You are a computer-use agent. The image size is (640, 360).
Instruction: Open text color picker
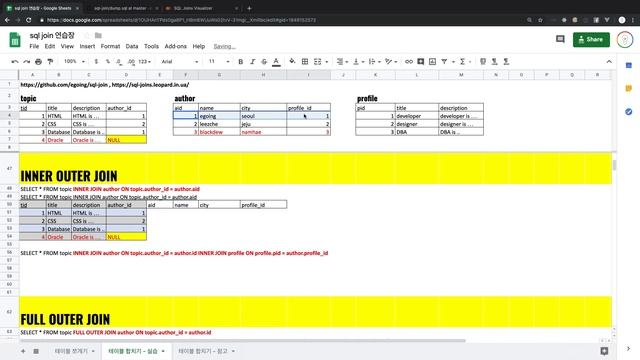point(276,62)
